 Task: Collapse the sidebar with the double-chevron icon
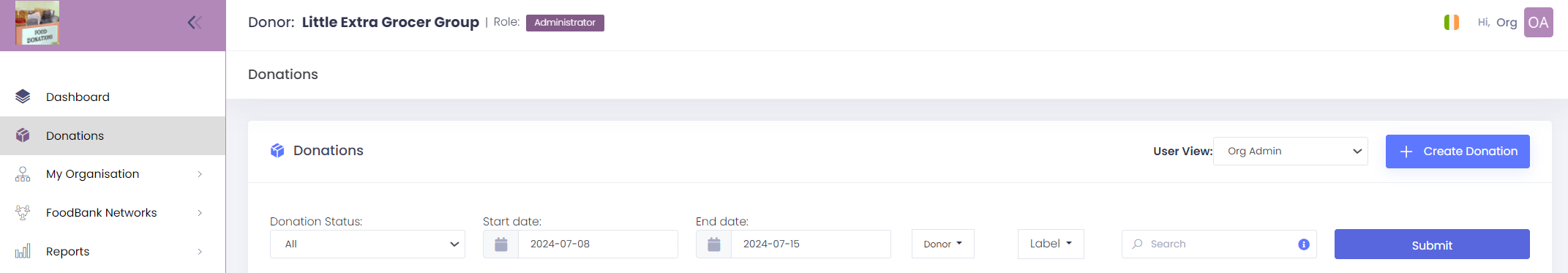coord(195,23)
